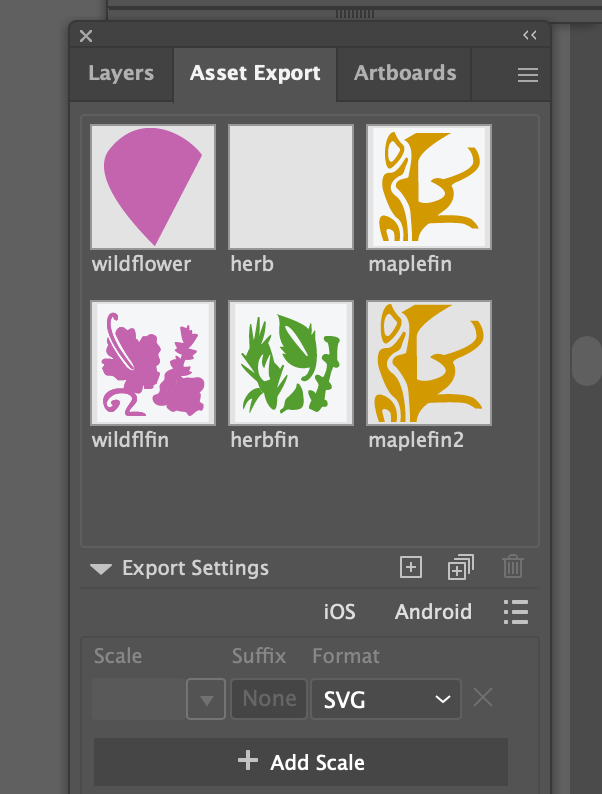The height and width of the screenshot is (794, 602).
Task: Click the Add Scale button
Action: click(301, 762)
